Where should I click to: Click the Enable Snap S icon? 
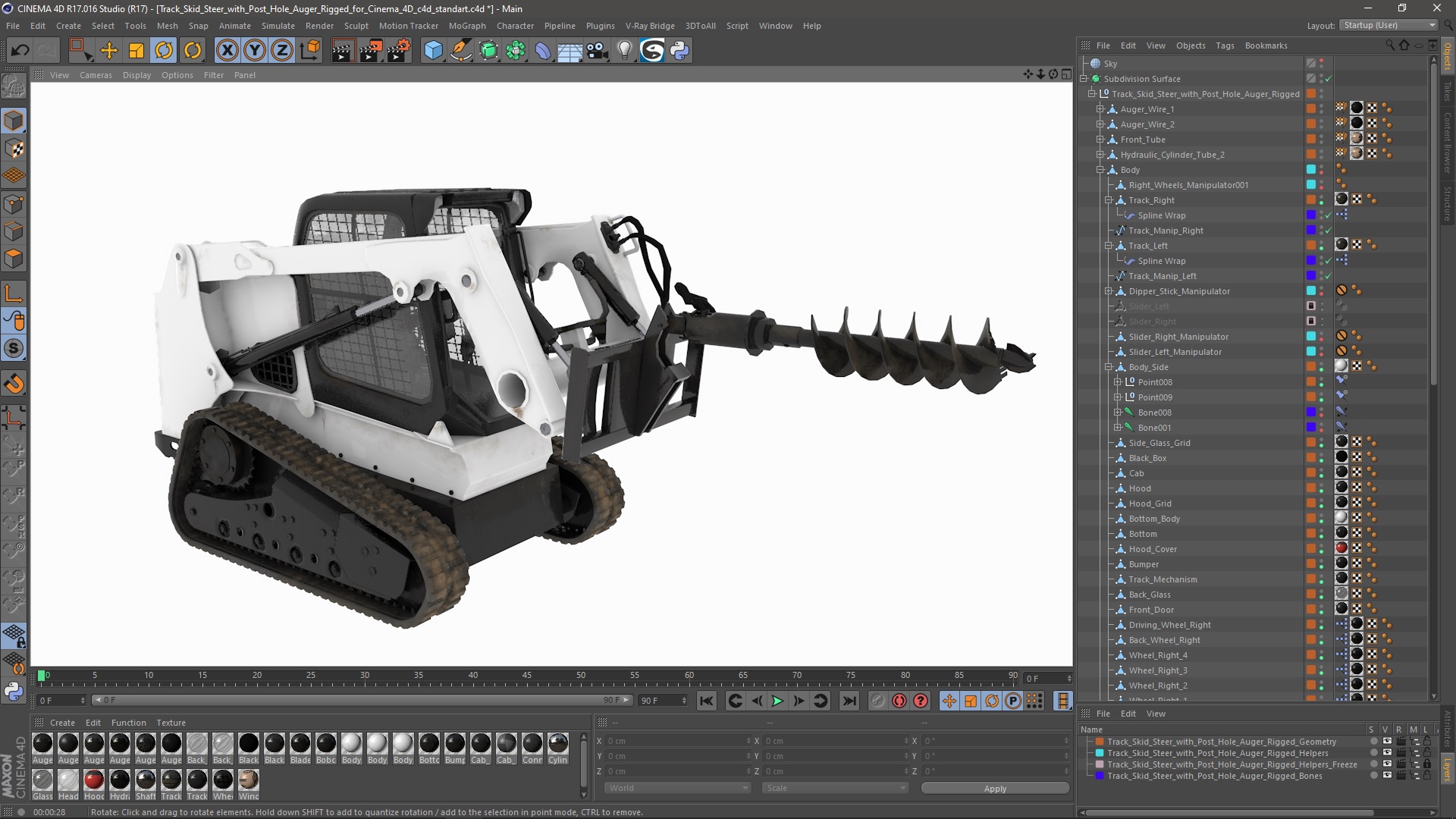pyautogui.click(x=14, y=349)
